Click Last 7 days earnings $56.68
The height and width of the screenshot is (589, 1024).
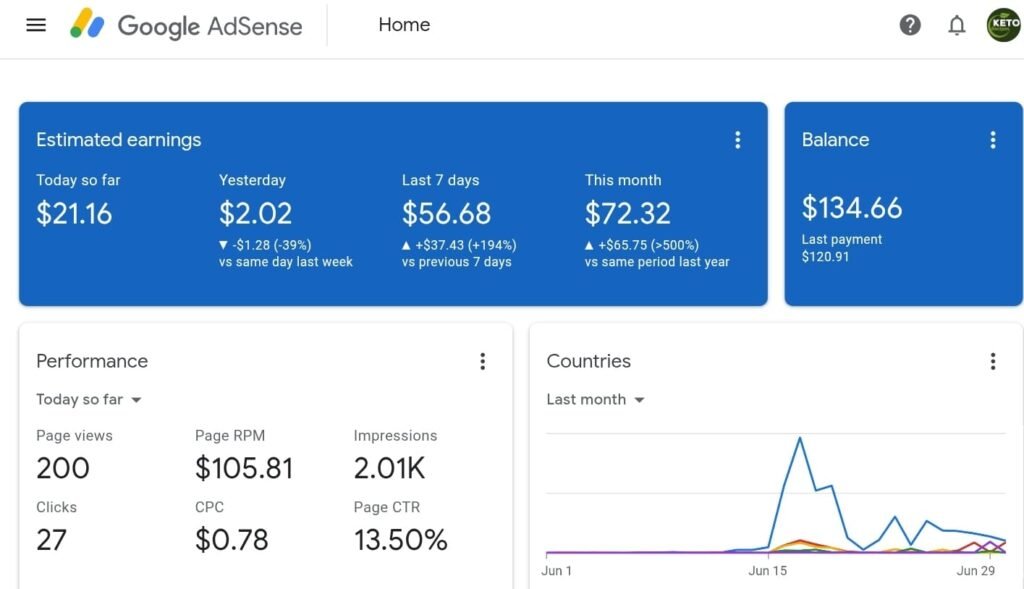coord(446,214)
